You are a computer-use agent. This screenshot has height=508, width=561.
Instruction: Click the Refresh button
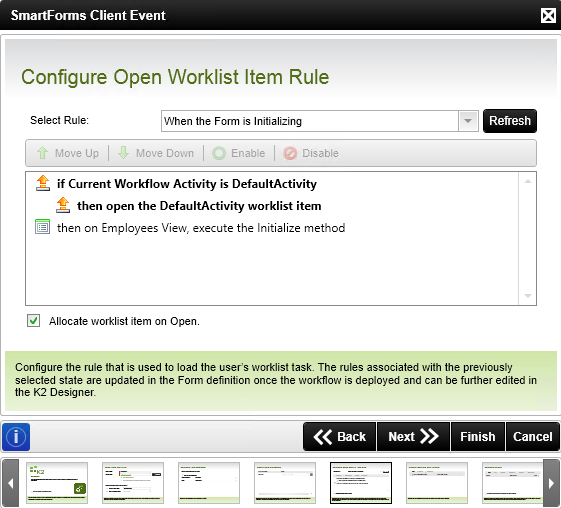509,121
